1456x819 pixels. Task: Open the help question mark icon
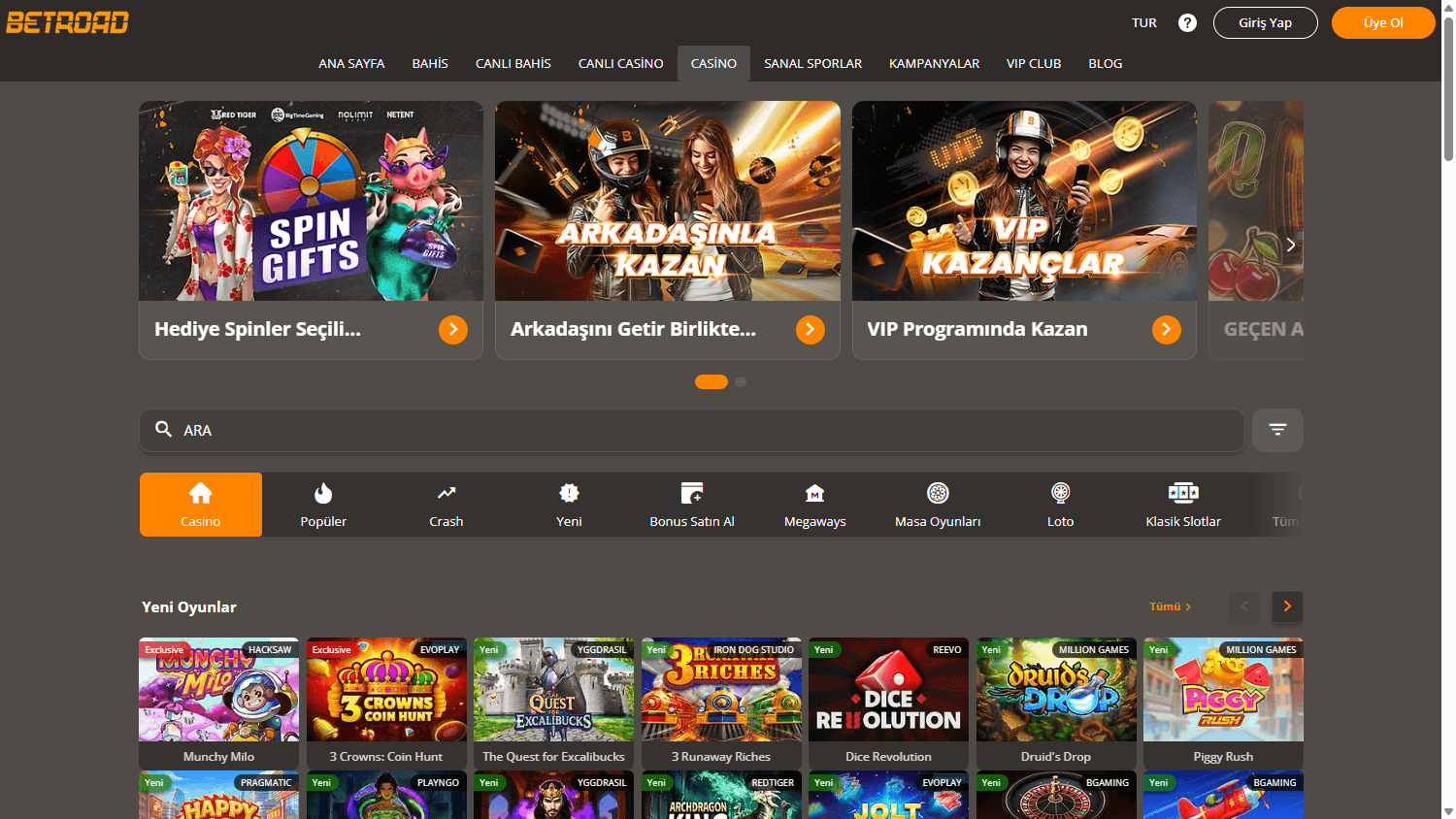click(x=1187, y=21)
